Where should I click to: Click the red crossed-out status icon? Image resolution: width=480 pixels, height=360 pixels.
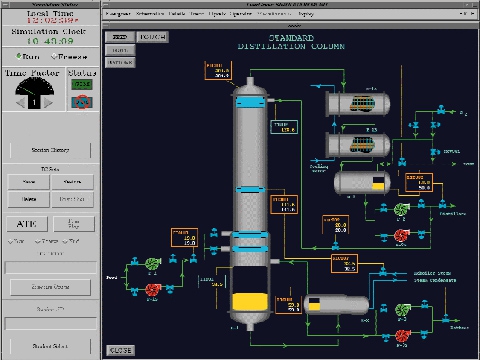(82, 102)
